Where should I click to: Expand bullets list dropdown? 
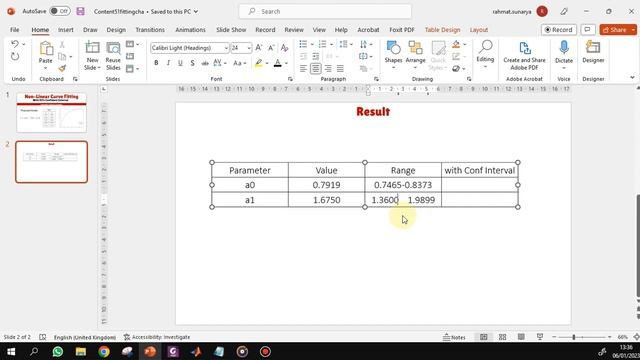[x=312, y=44]
